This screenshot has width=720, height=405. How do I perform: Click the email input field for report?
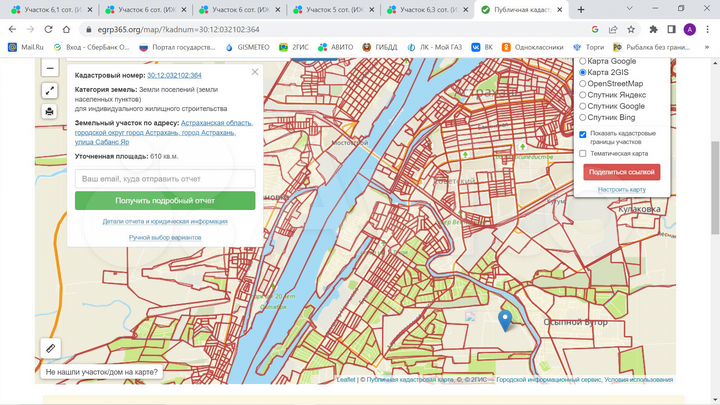point(165,178)
